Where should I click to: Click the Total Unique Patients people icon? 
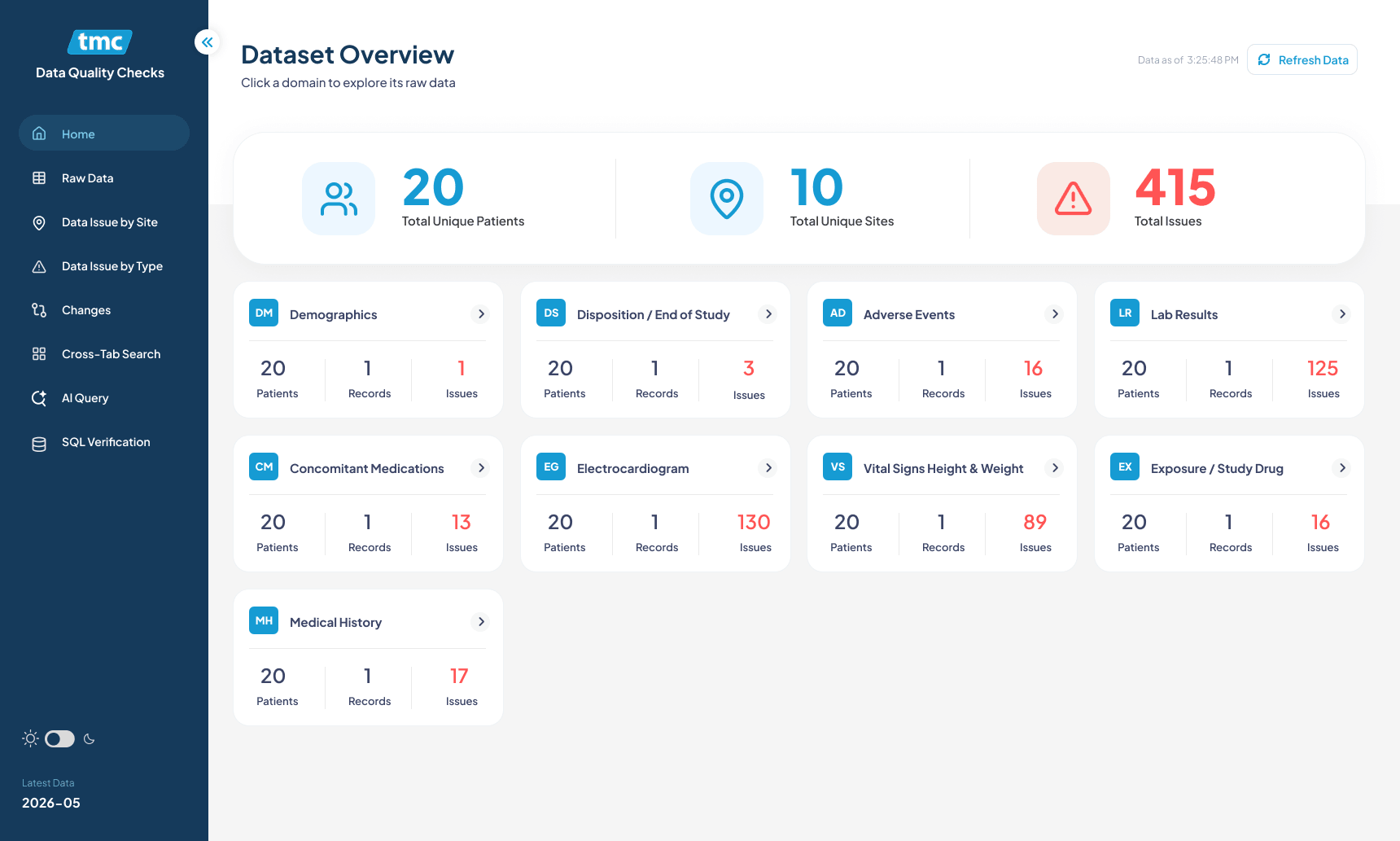339,199
